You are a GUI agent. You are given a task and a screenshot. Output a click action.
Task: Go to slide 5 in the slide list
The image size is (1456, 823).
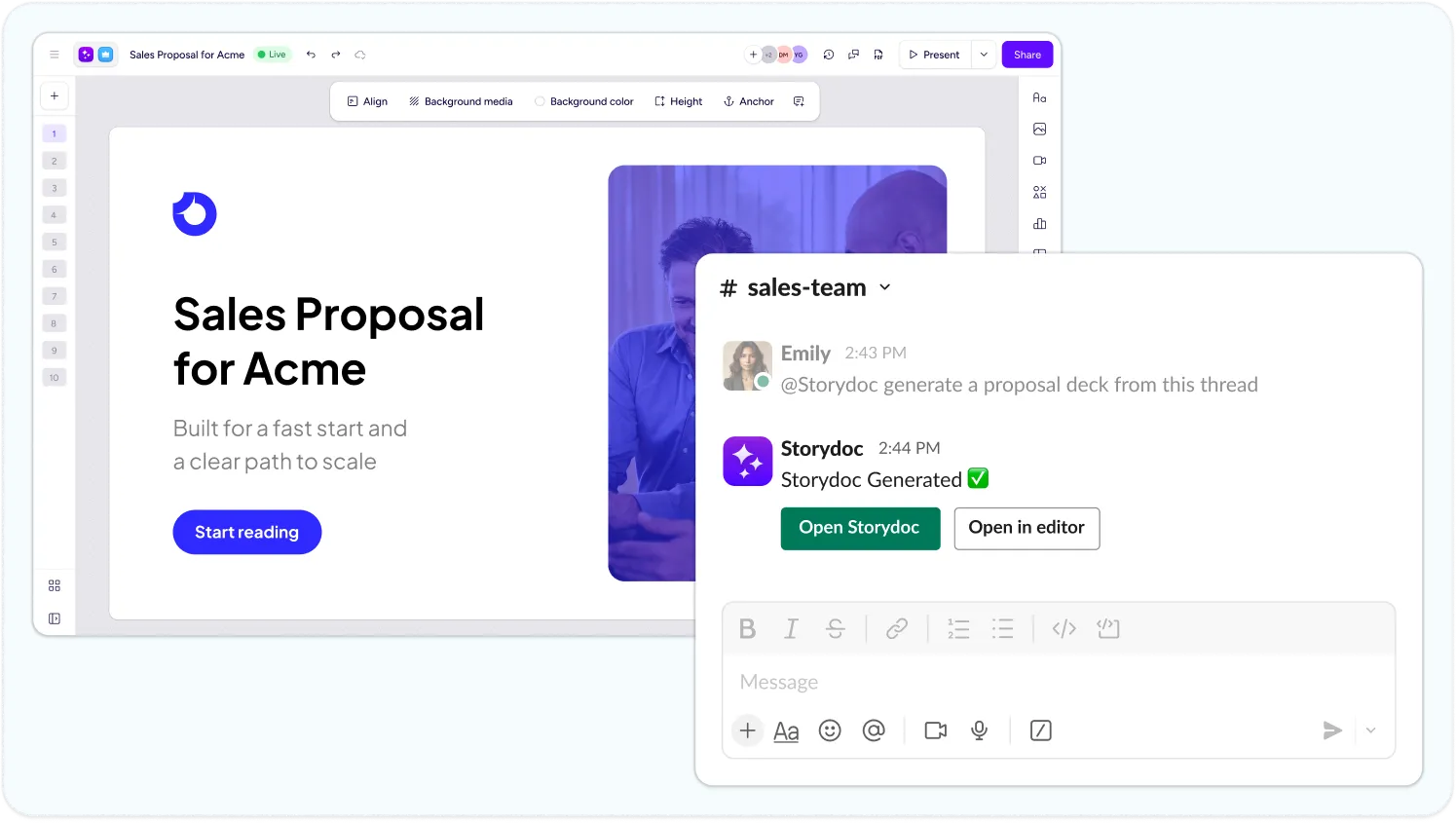55,242
